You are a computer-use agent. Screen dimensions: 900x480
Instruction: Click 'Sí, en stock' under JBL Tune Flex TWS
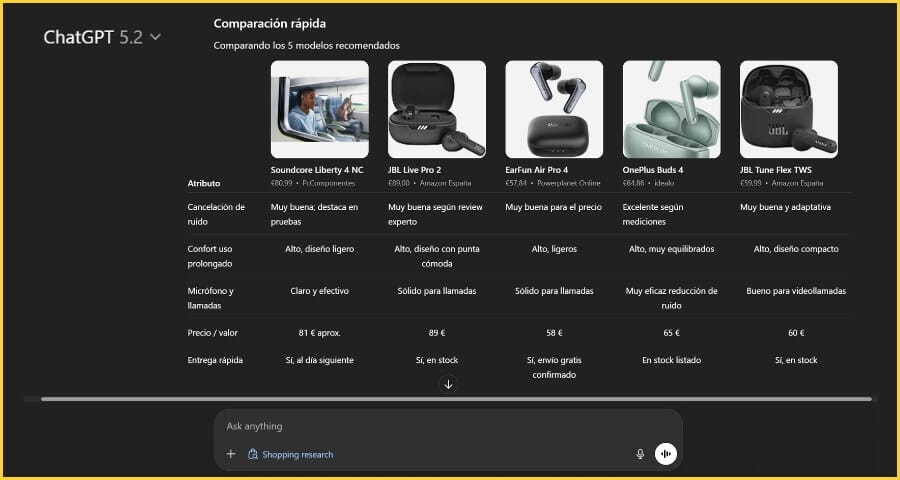point(796,361)
